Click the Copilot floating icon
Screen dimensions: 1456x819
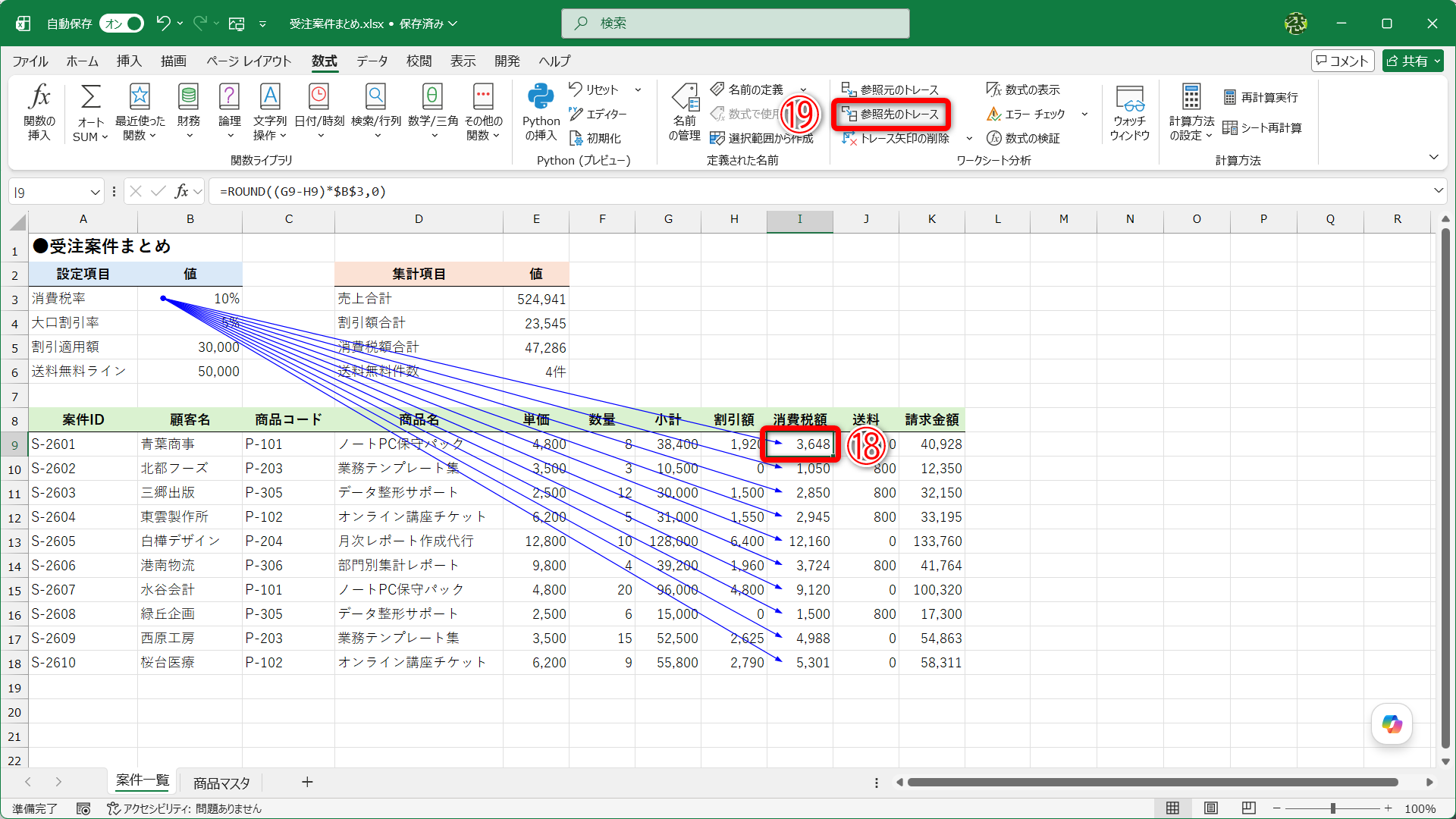(x=1392, y=724)
